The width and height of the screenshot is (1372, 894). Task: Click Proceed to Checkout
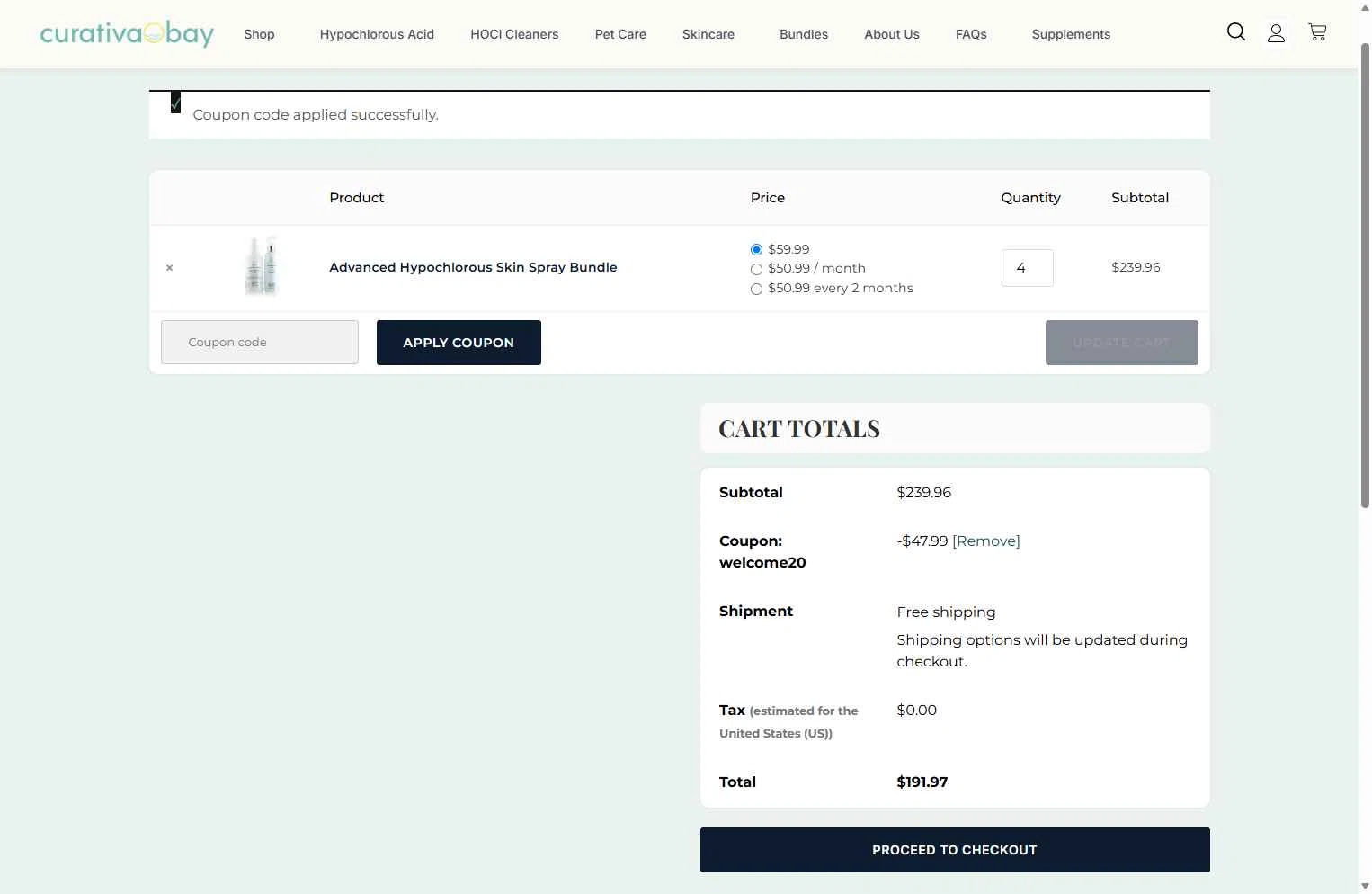955,850
